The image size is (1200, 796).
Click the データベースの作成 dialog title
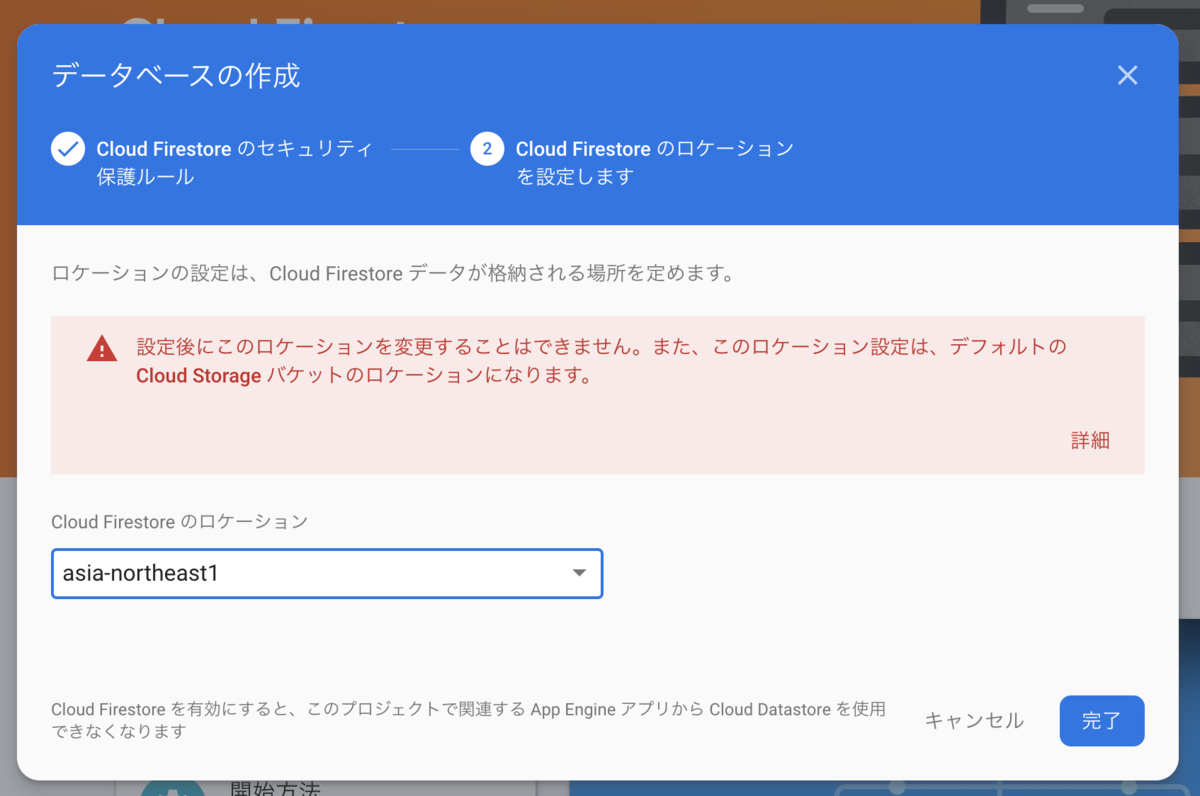click(176, 75)
